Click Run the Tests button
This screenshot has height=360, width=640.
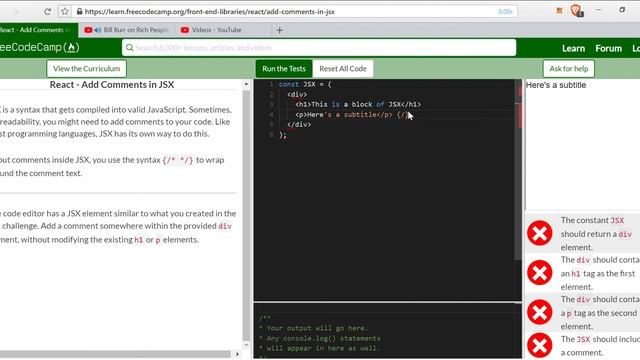coord(284,69)
